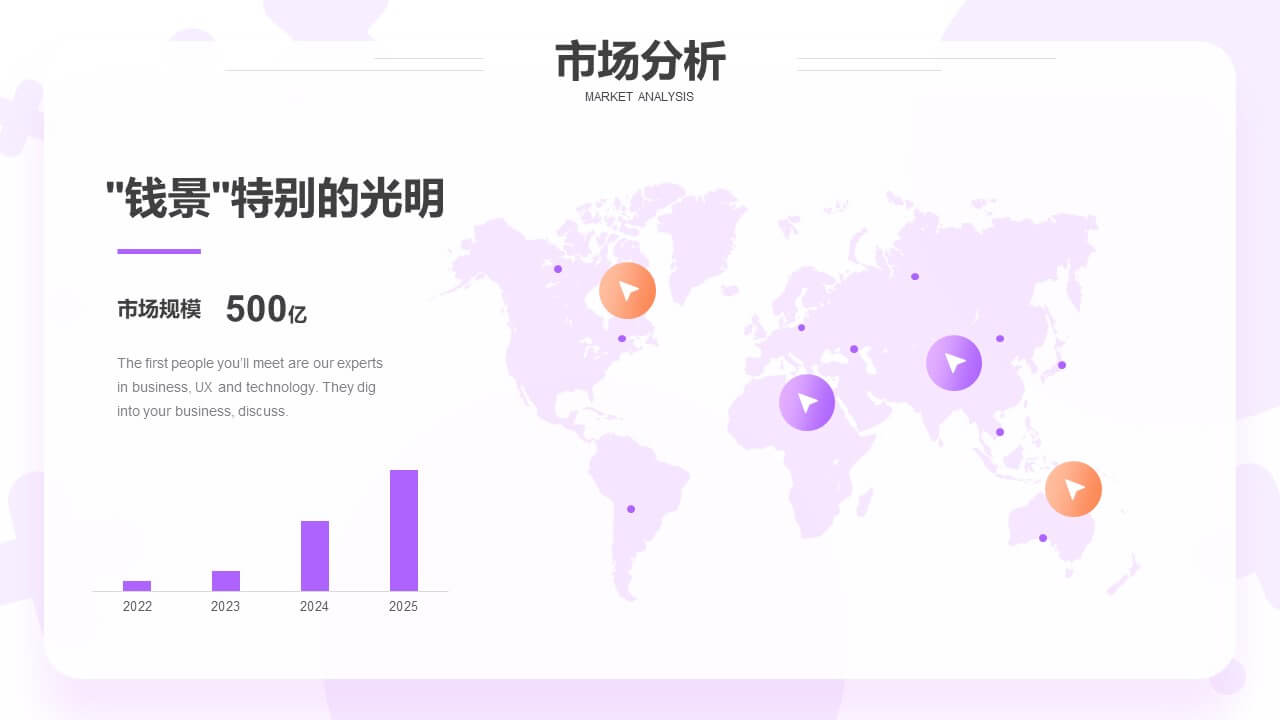This screenshot has height=720, width=1280.
Task: Click the purple accent bar under the heading
Action: 159,251
